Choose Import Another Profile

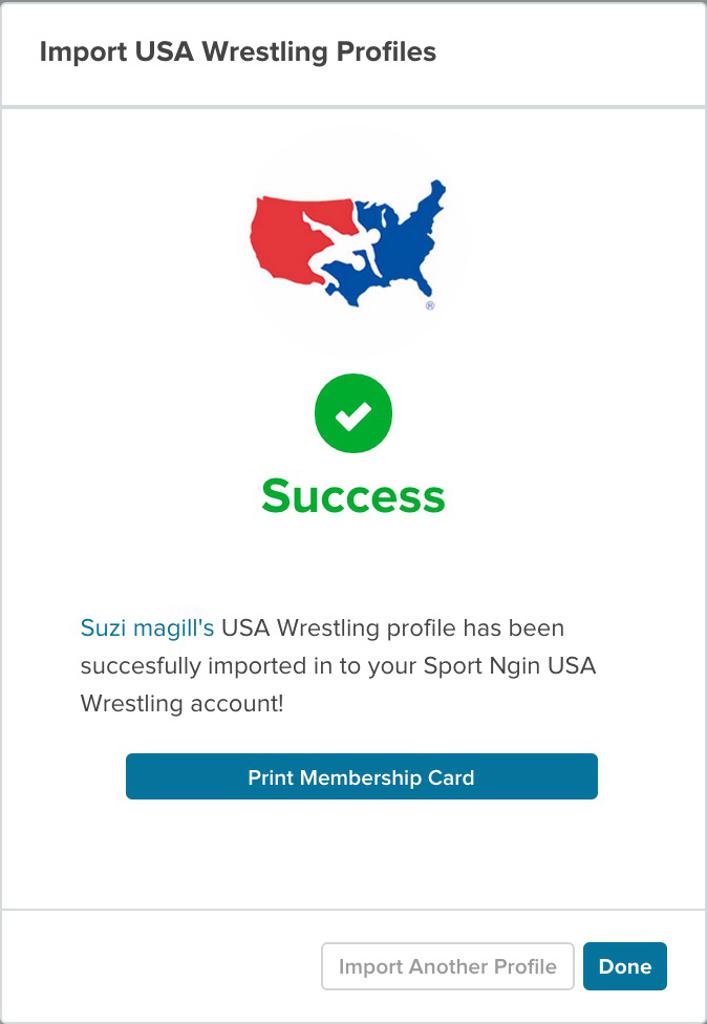point(447,967)
